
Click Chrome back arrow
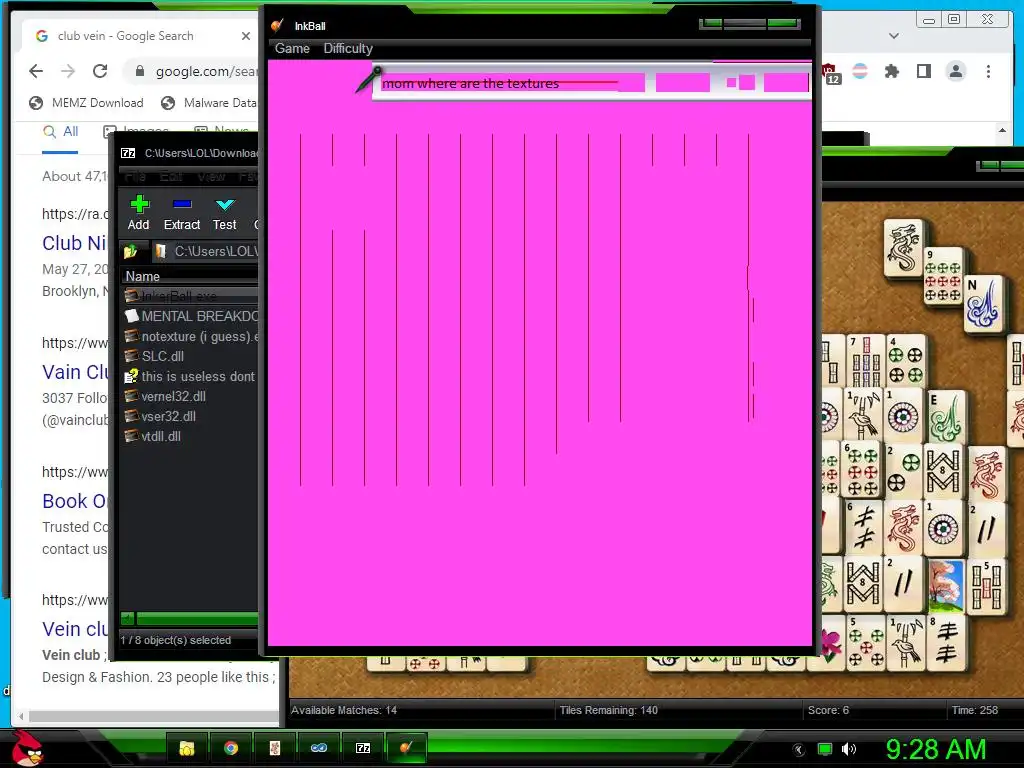(36, 71)
